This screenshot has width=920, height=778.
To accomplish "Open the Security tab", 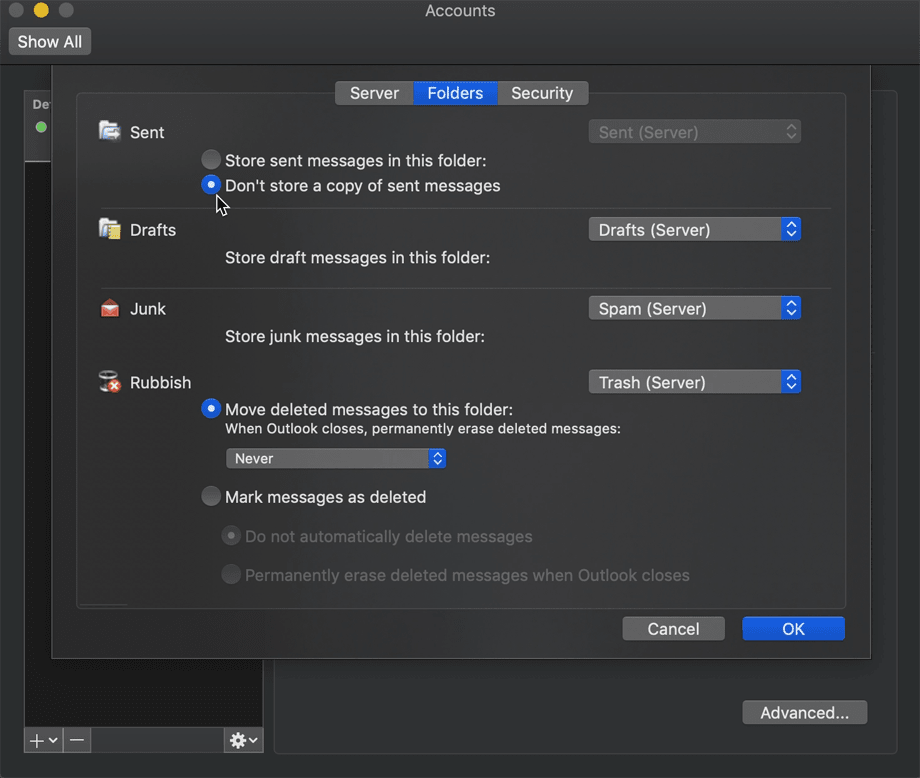I will click(x=542, y=92).
